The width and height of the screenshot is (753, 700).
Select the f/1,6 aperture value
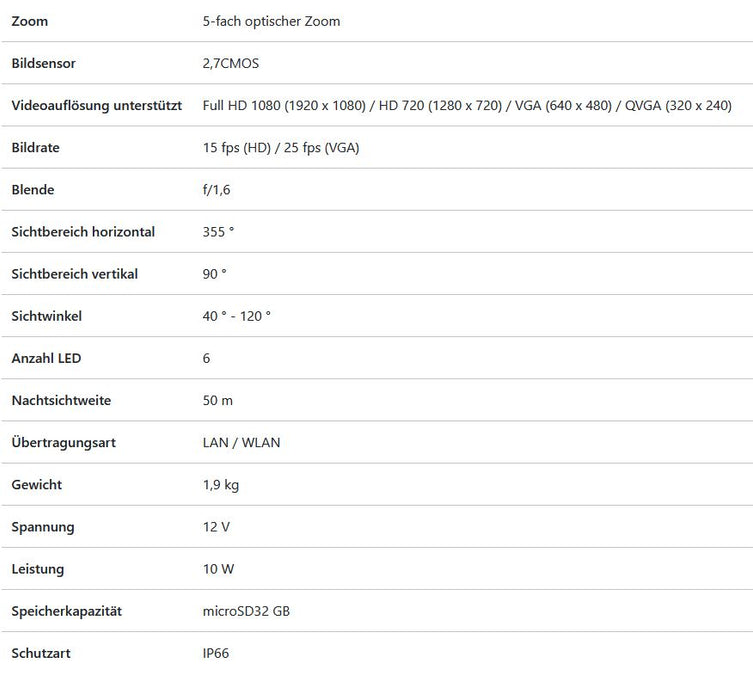coord(216,190)
